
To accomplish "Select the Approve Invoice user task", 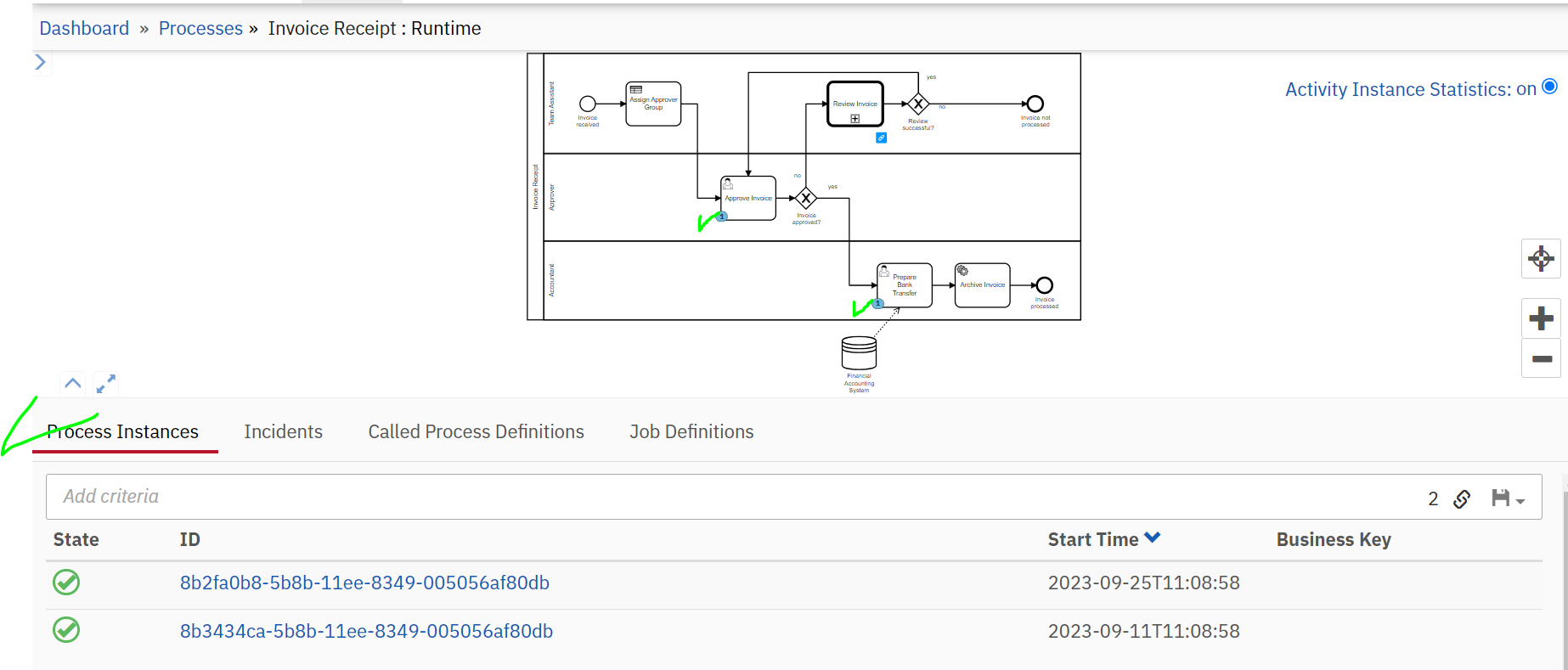I will (x=748, y=198).
